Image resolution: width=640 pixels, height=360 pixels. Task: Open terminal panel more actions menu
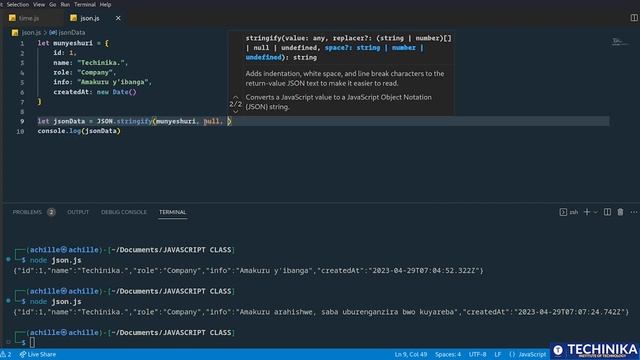633,212
